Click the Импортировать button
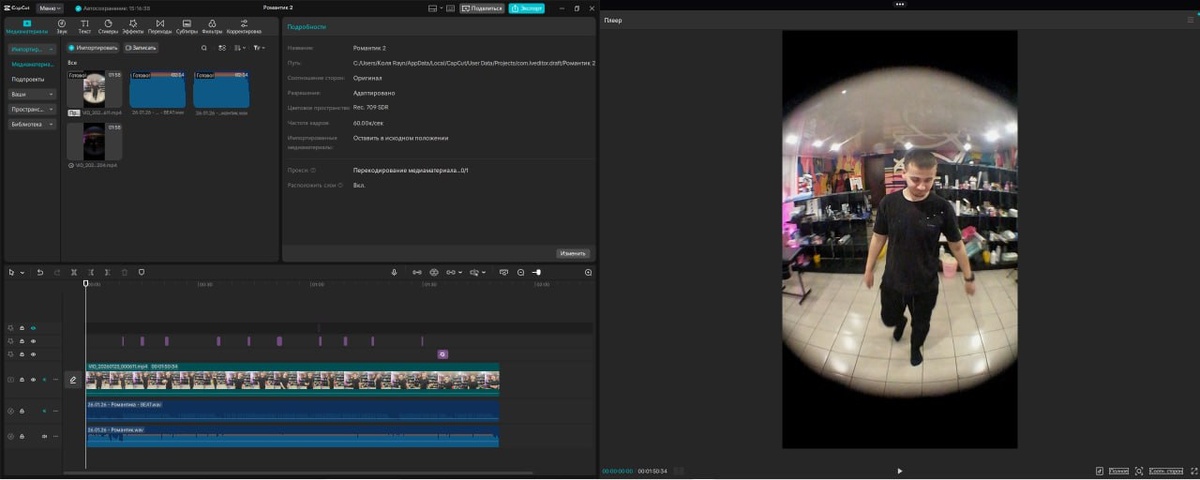 [x=93, y=47]
